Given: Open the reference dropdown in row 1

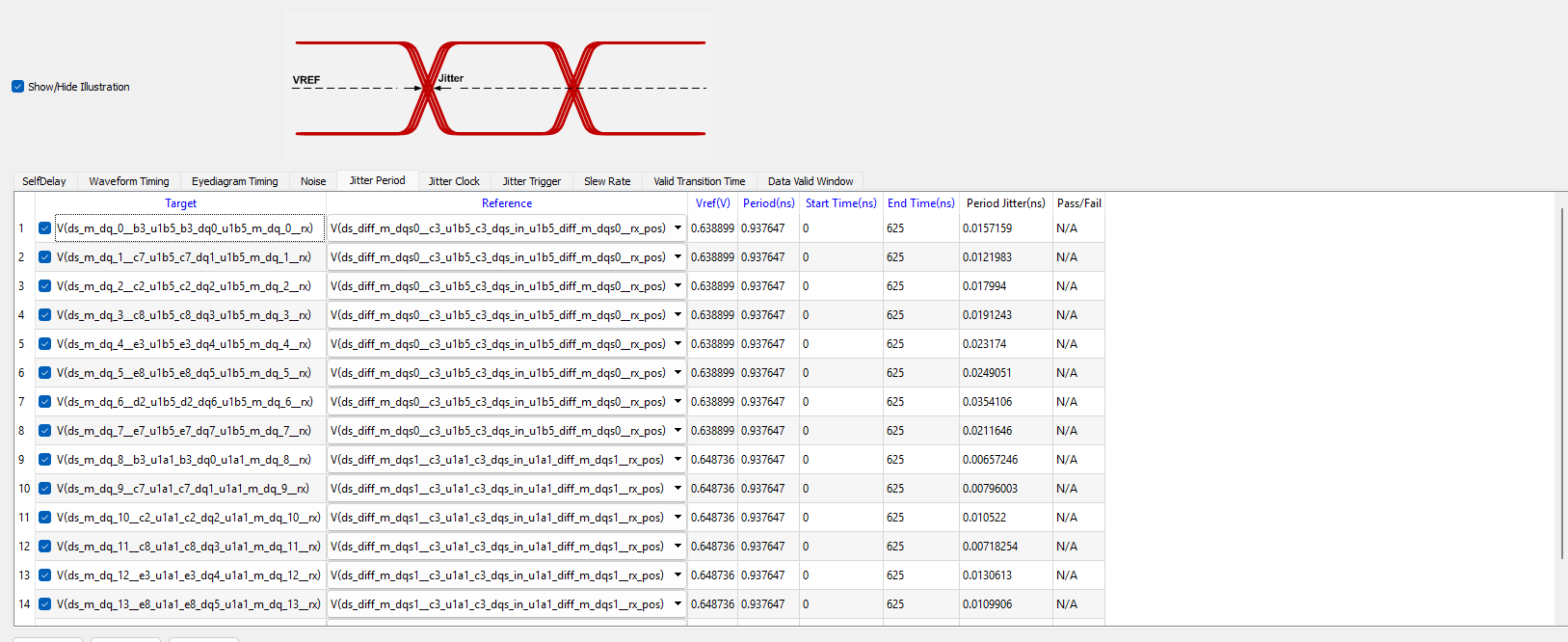Looking at the screenshot, I should (678, 228).
